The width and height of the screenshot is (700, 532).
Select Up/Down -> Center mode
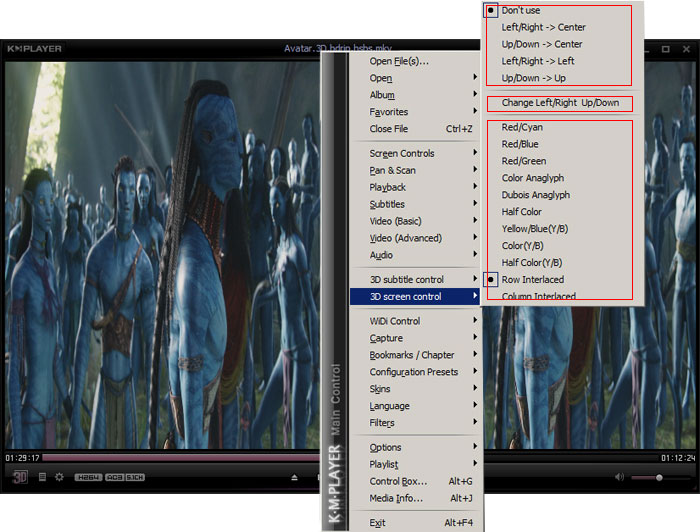click(564, 44)
